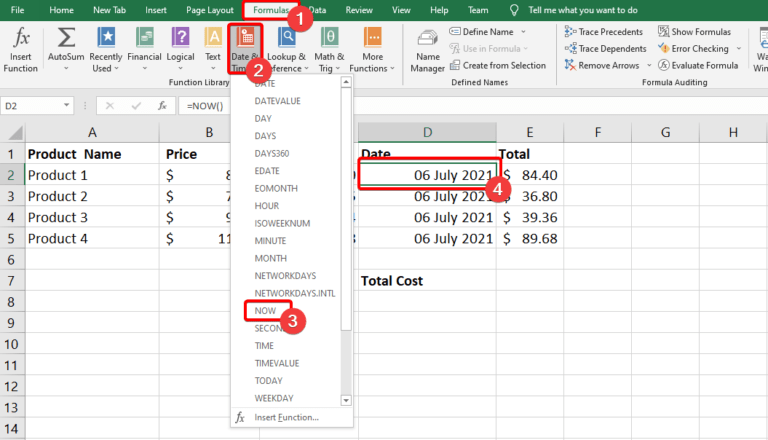
Task: Click Define Name button
Action: tap(481, 32)
